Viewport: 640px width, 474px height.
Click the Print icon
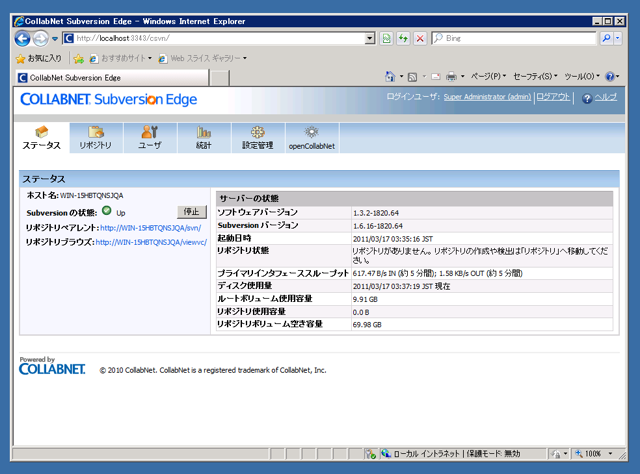coord(451,76)
